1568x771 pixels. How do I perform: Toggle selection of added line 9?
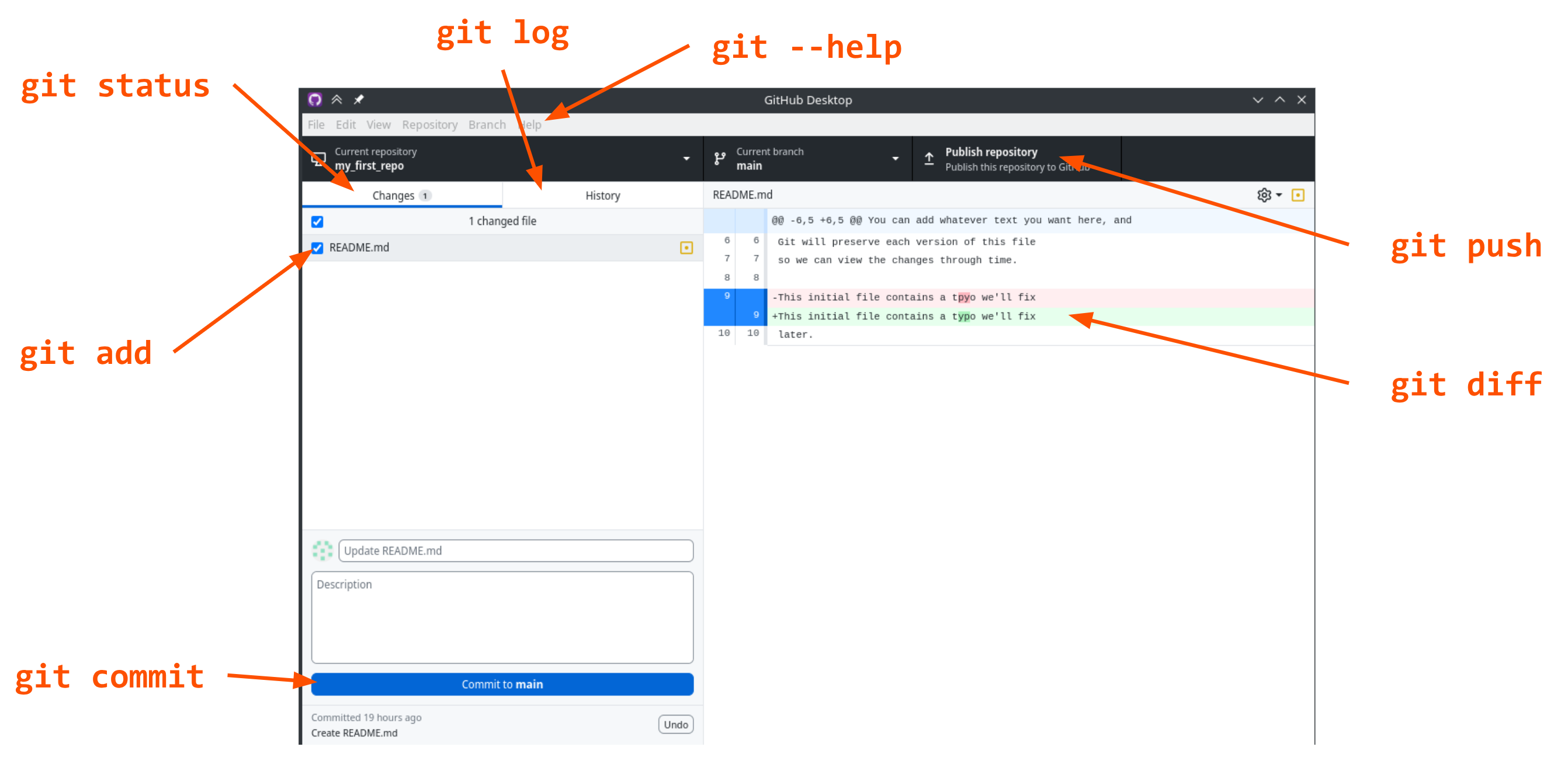click(x=734, y=316)
